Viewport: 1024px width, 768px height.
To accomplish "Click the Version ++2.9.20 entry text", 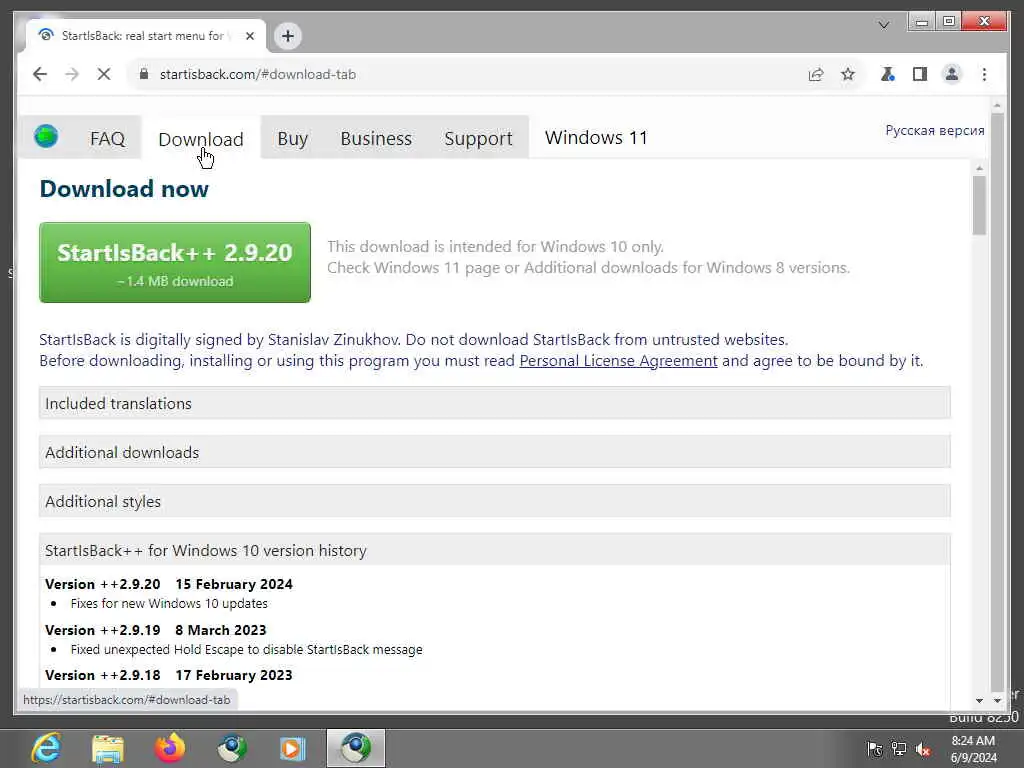I will (x=168, y=584).
